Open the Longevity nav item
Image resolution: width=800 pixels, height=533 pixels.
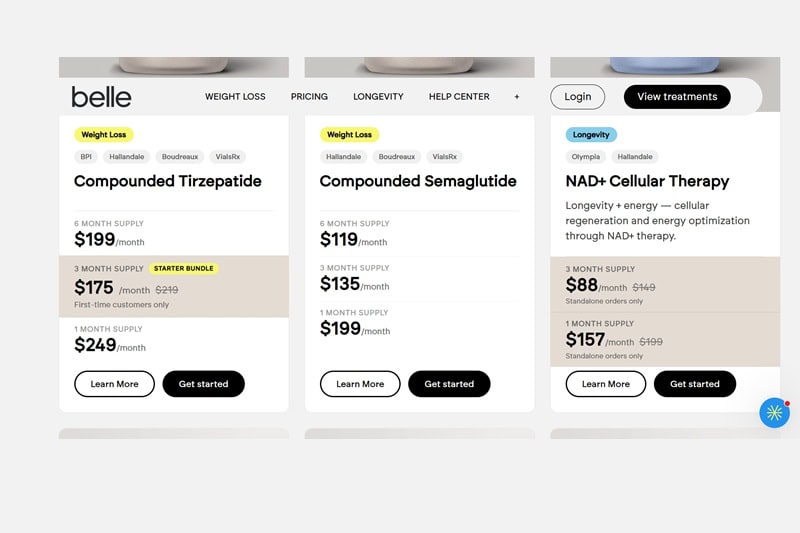pyautogui.click(x=378, y=96)
